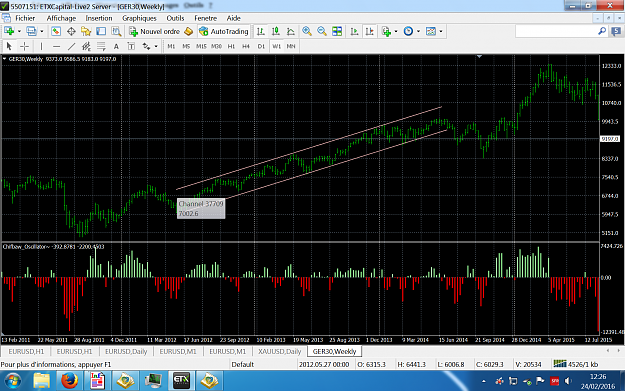Open the indicators list dropdown arrow
Screen dimensions: 625x391
(396, 31)
